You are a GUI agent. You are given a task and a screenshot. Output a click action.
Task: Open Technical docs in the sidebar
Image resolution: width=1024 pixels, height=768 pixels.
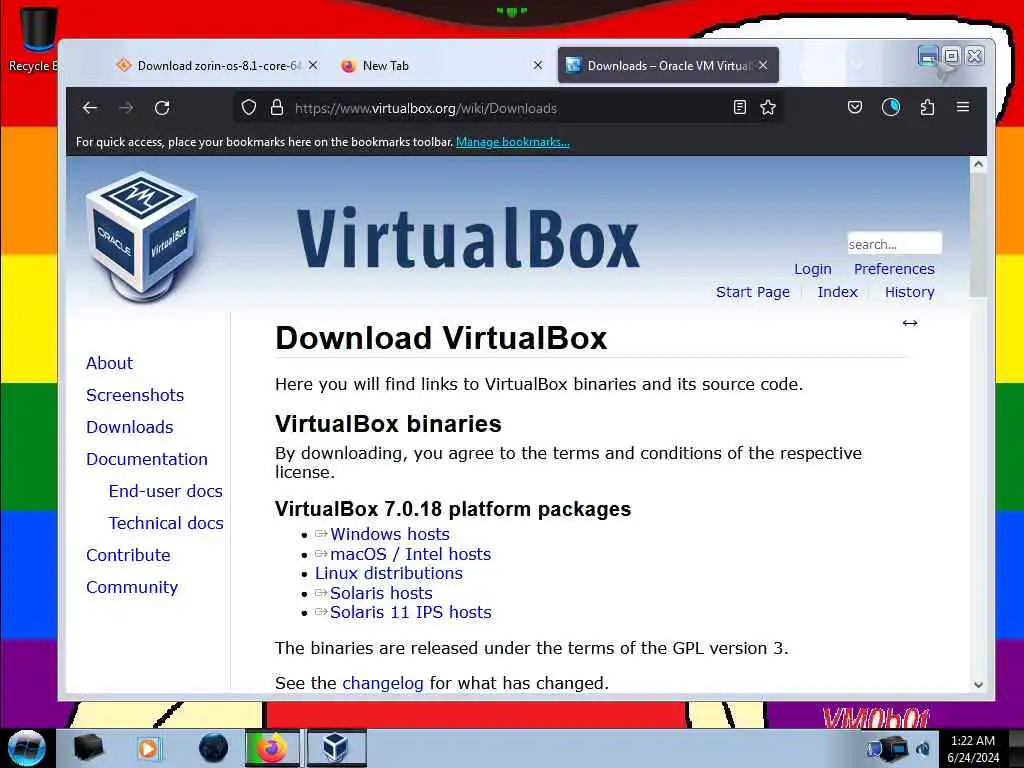pos(166,523)
